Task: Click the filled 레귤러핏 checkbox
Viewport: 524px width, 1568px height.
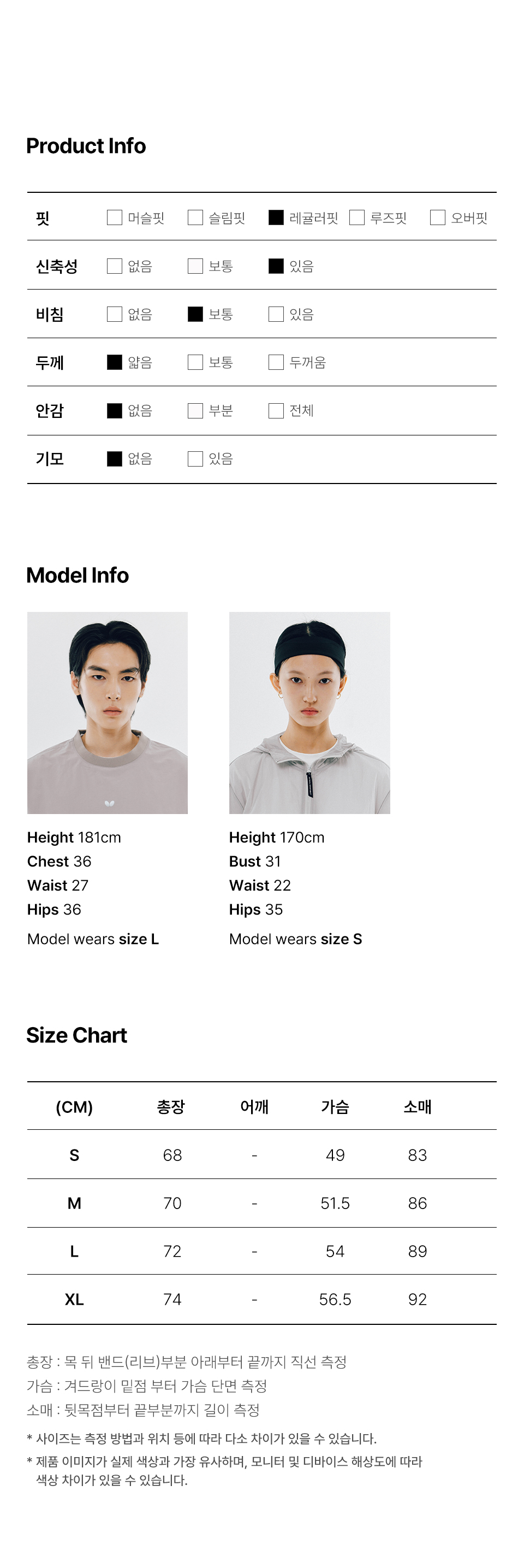Action: [276, 217]
